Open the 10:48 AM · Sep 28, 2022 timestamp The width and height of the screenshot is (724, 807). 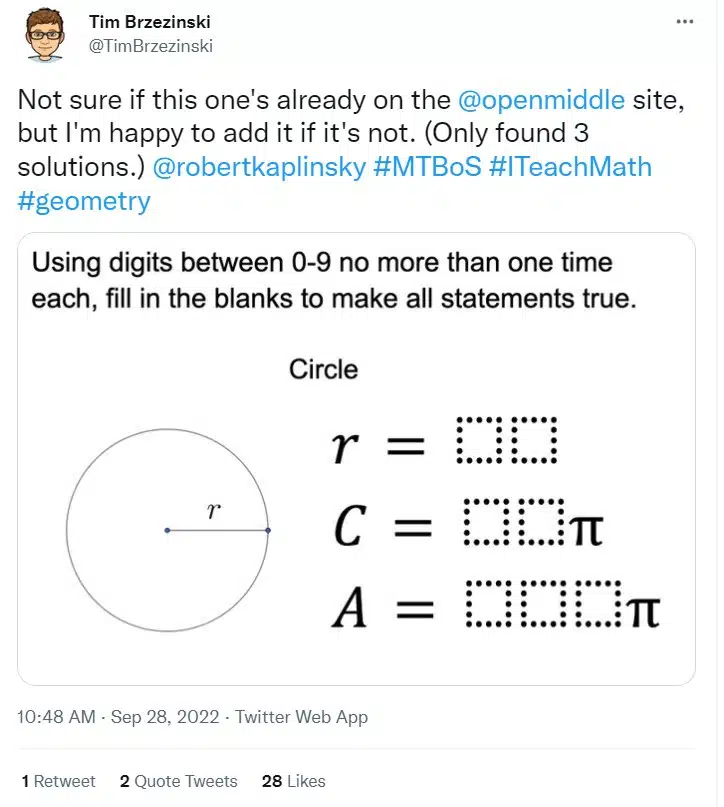tap(118, 717)
